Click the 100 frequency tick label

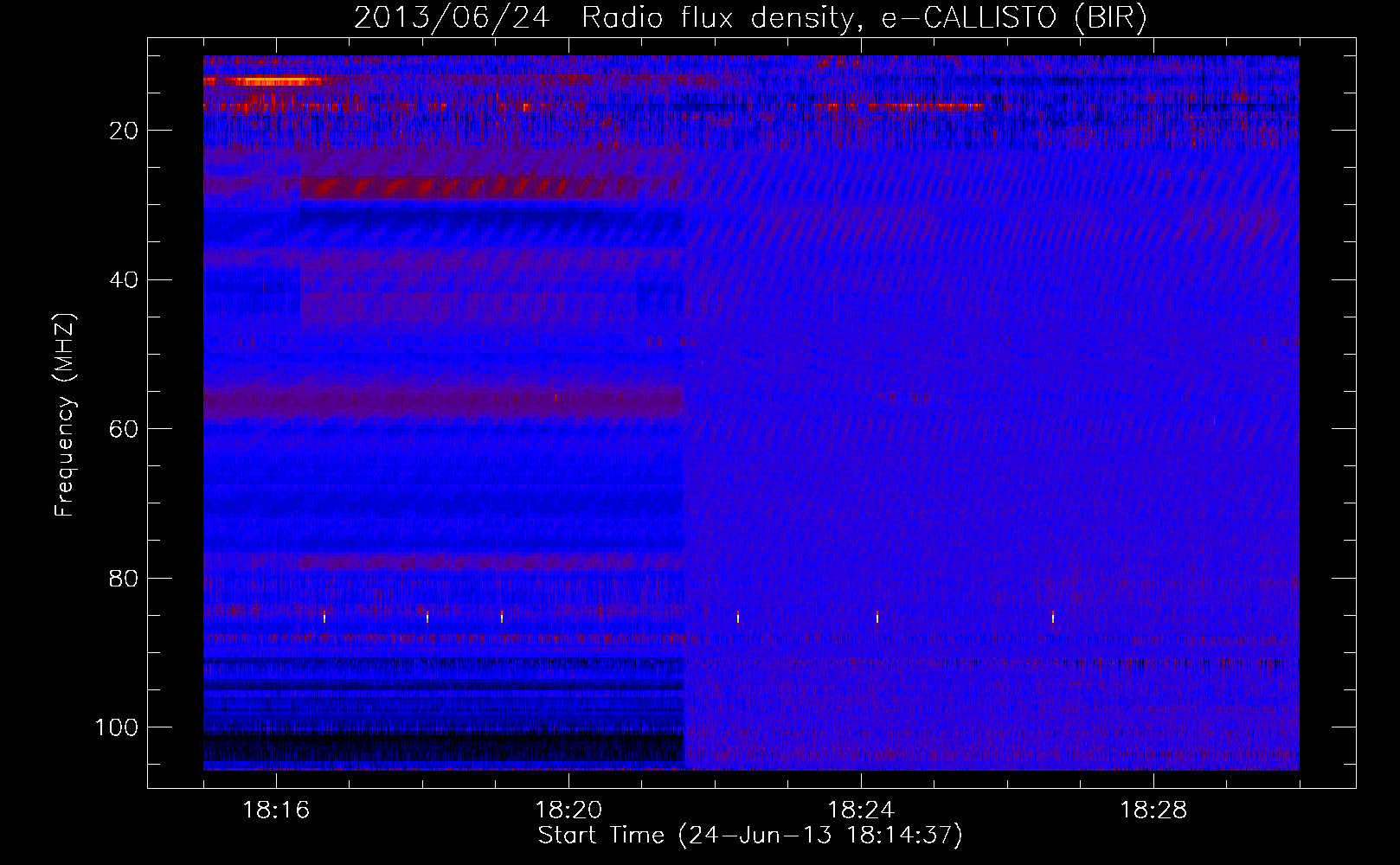point(117,727)
